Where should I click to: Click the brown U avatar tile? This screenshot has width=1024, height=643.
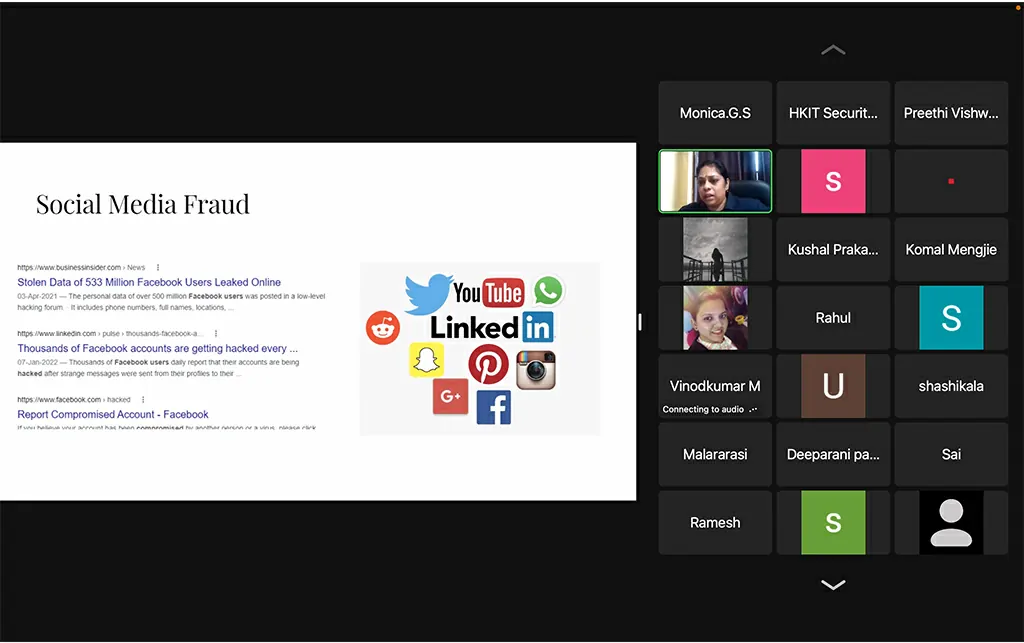(833, 386)
